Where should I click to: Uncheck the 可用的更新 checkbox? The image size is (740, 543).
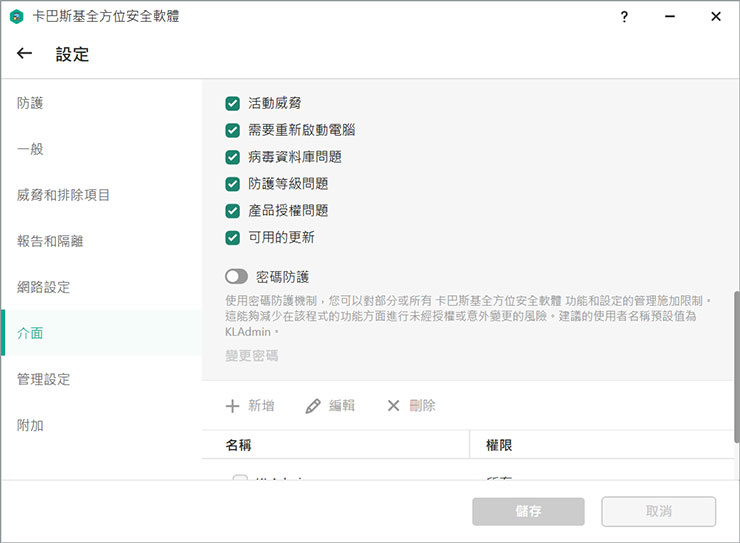pos(233,238)
